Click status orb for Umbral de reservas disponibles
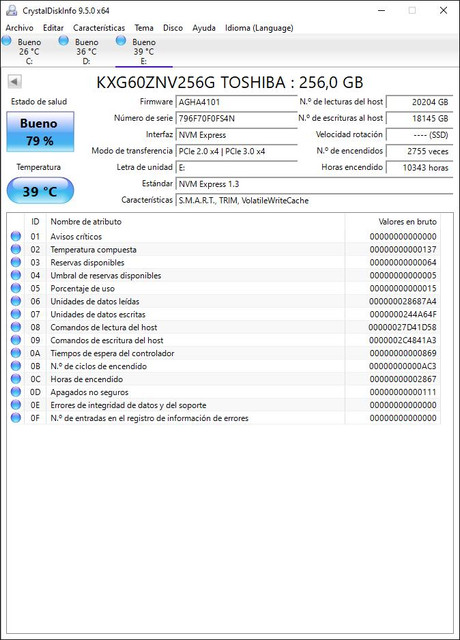 point(16,275)
